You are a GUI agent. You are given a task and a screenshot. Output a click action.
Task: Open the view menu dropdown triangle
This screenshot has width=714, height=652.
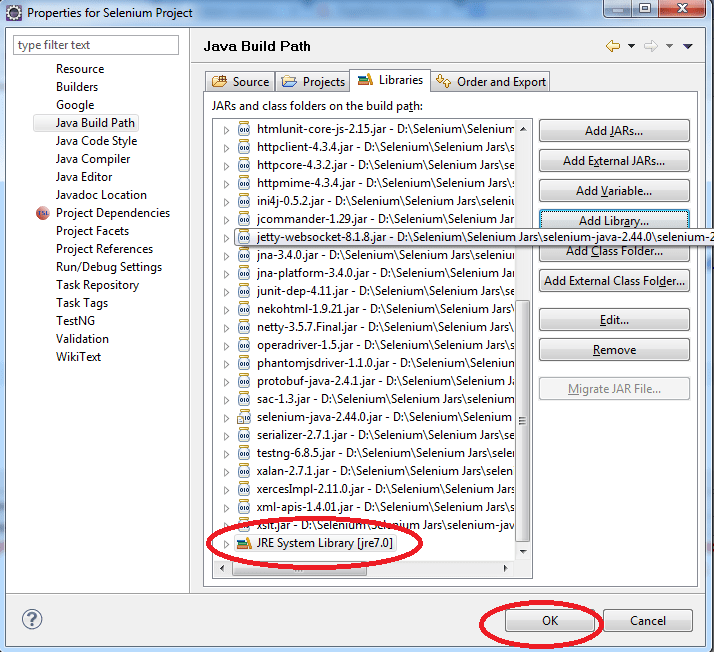coord(688,46)
